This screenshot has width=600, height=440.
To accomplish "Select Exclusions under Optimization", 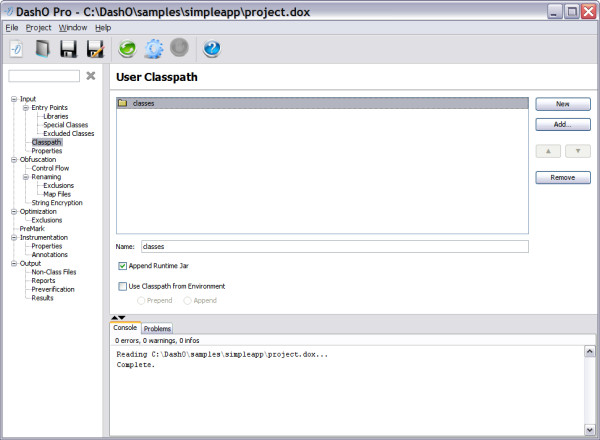I will pos(47,220).
